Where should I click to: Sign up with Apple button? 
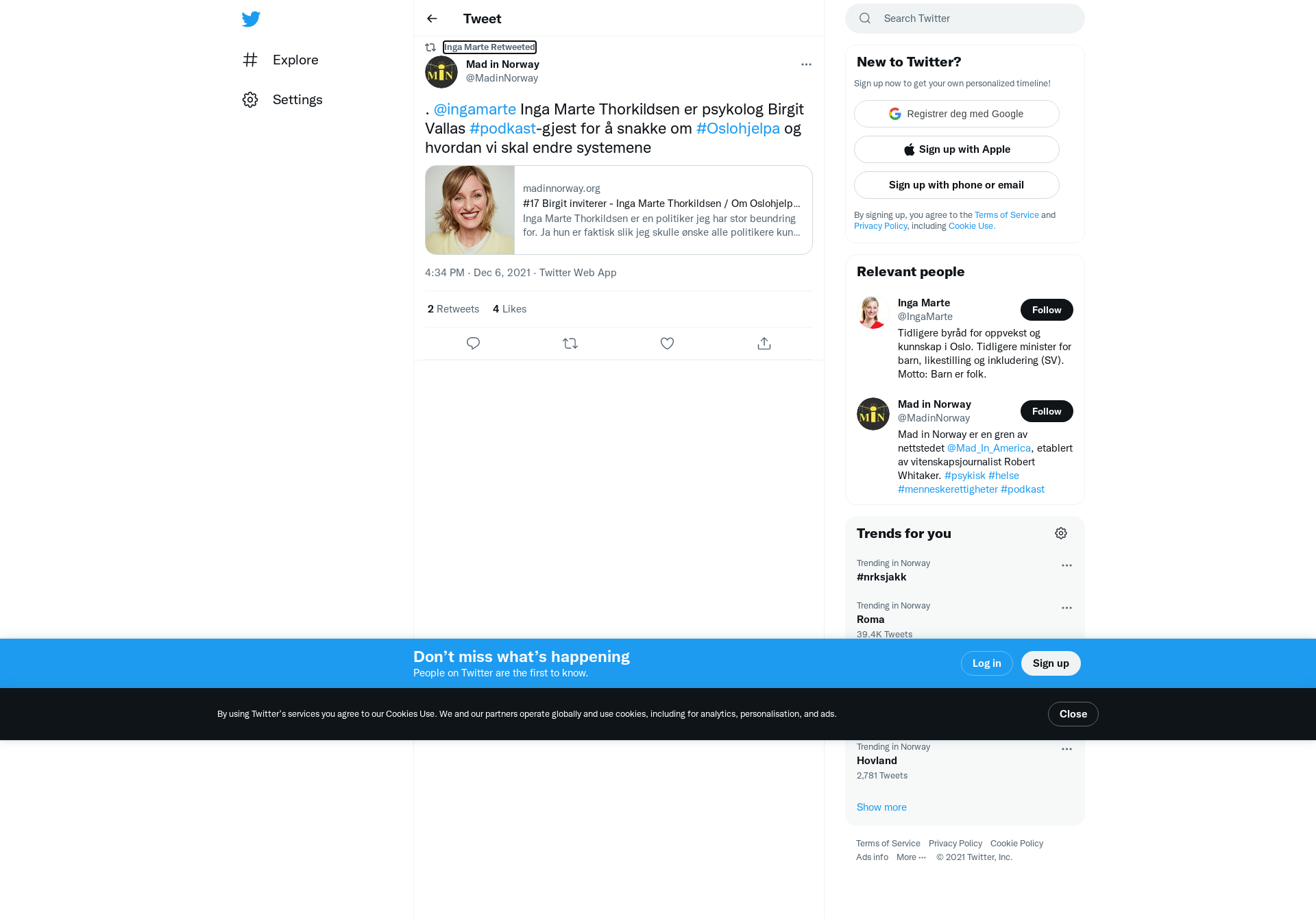(957, 149)
